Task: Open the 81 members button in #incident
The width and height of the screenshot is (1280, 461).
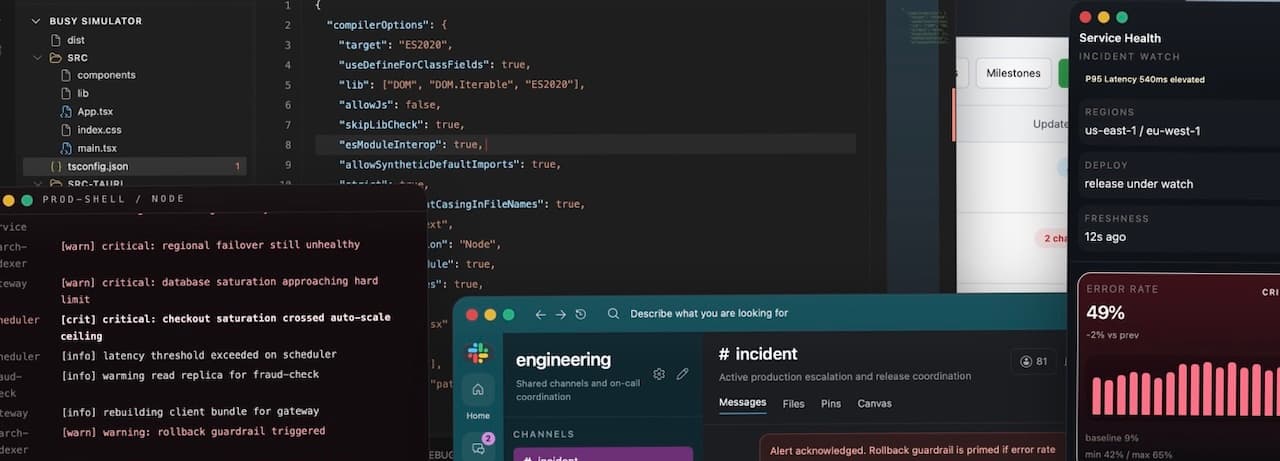Action: [x=1034, y=361]
